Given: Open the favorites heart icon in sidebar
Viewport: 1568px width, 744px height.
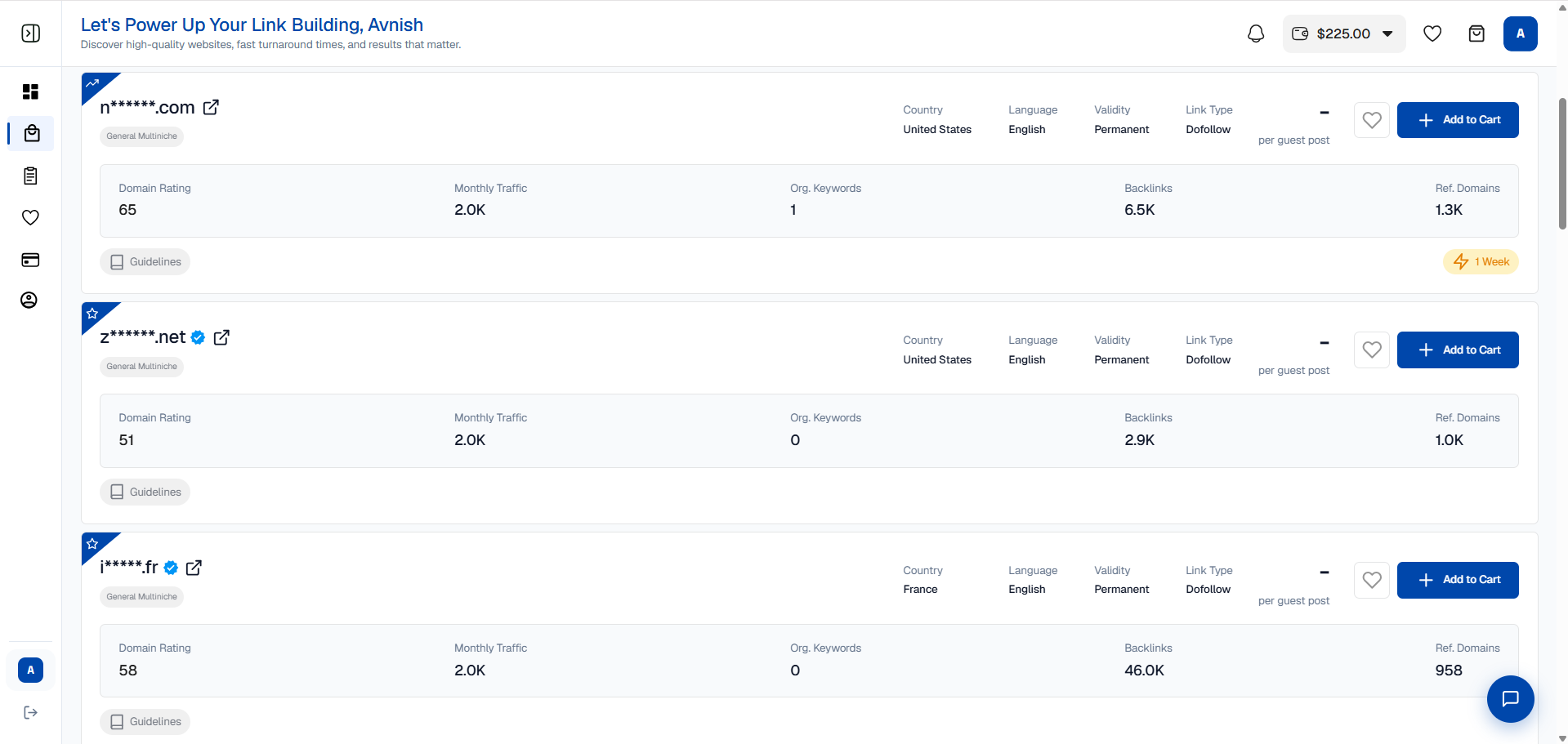Looking at the screenshot, I should (30, 217).
